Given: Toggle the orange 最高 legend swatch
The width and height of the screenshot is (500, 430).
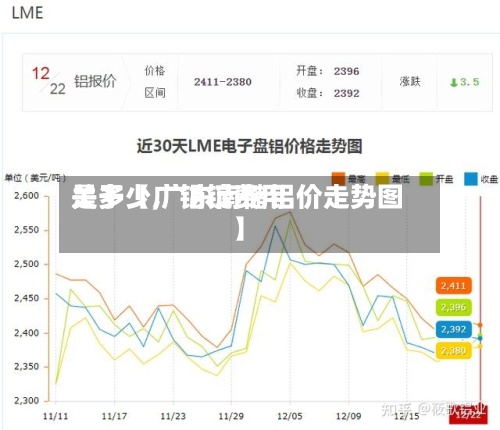Looking at the screenshot, I should tap(338, 179).
